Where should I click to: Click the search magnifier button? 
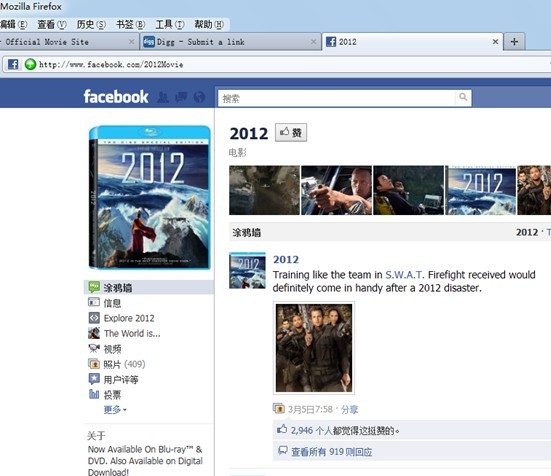click(x=463, y=97)
